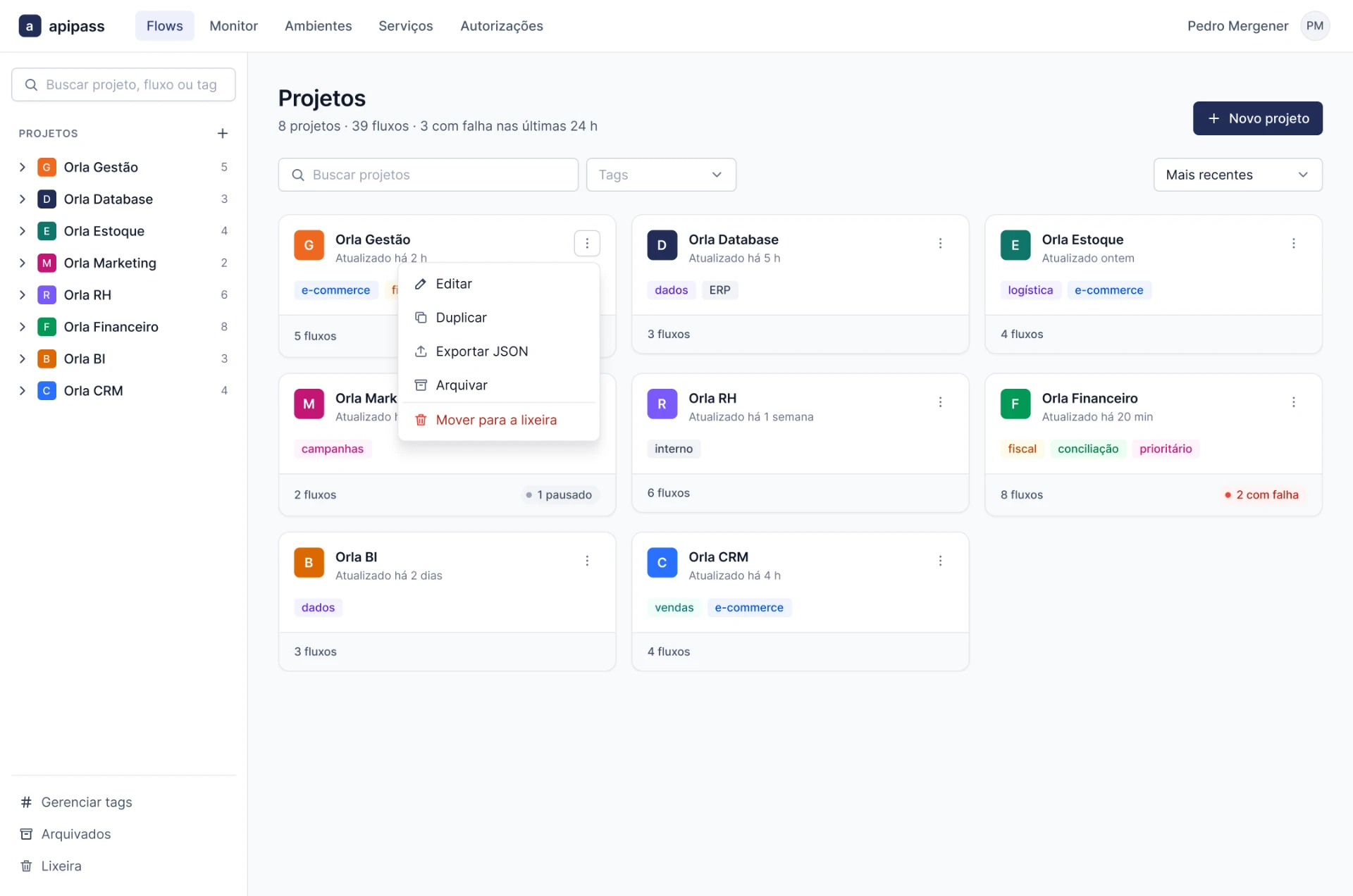Select Exportar JSON in the context menu
1353x896 pixels.
[498, 351]
